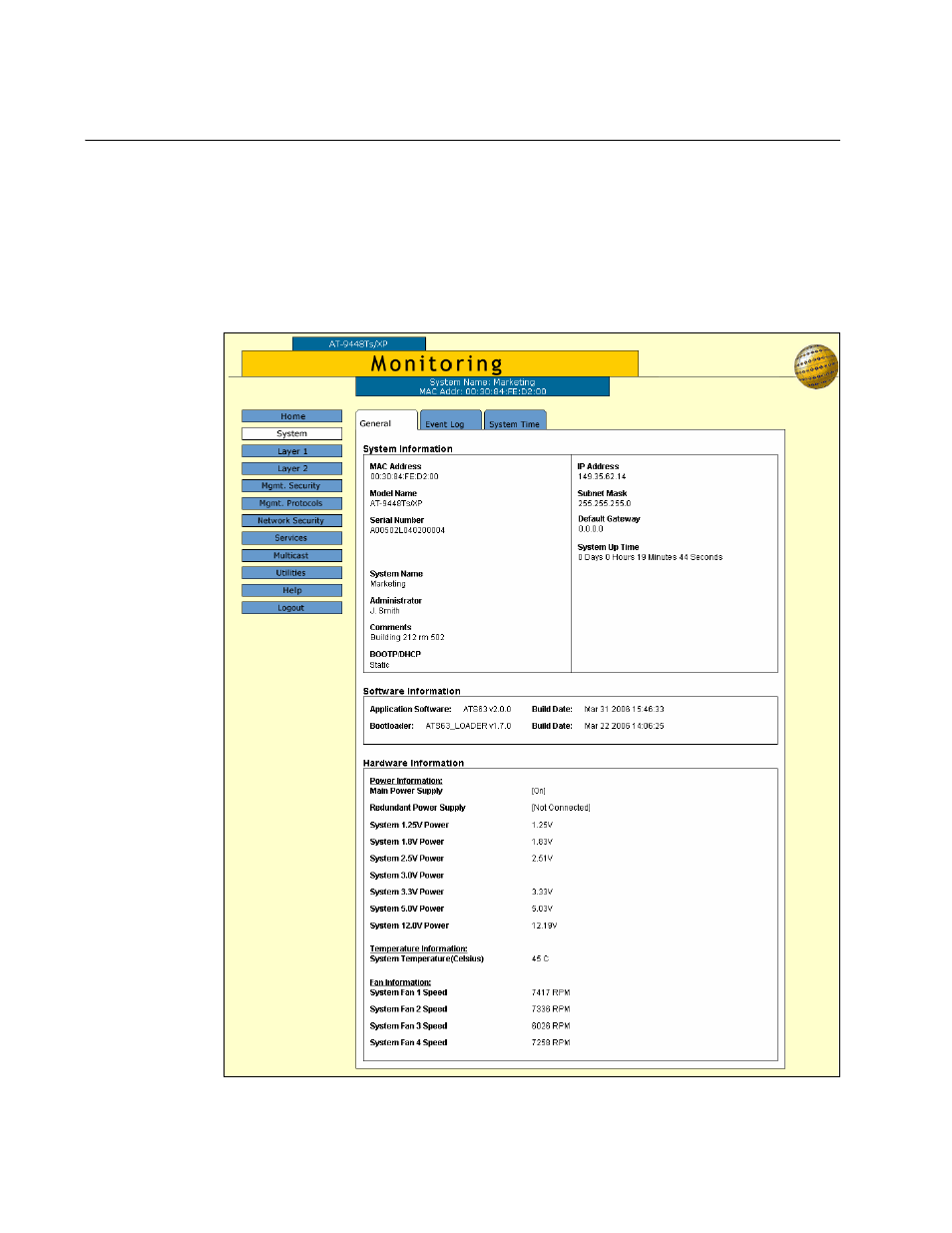Click the System Temperature value 45 C

pyautogui.click(x=540, y=959)
